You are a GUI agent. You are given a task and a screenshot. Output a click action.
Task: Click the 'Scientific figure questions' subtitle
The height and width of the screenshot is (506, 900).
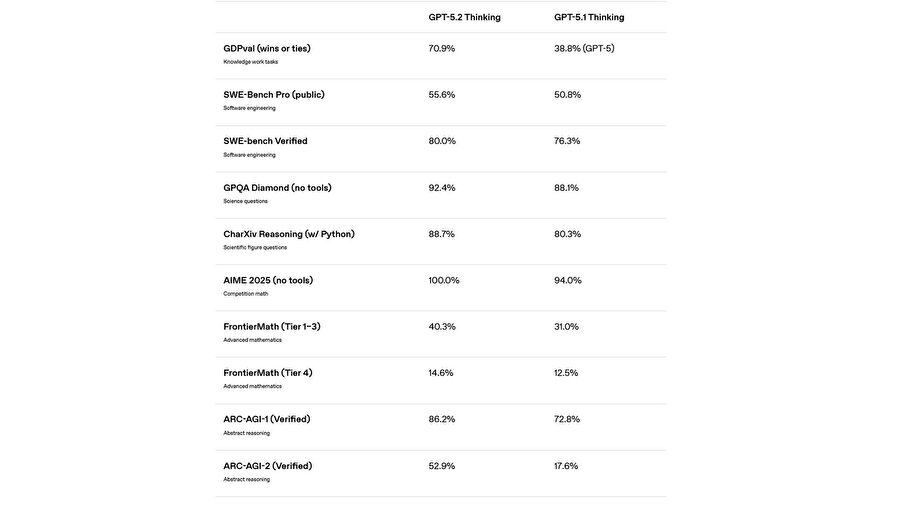(x=255, y=248)
